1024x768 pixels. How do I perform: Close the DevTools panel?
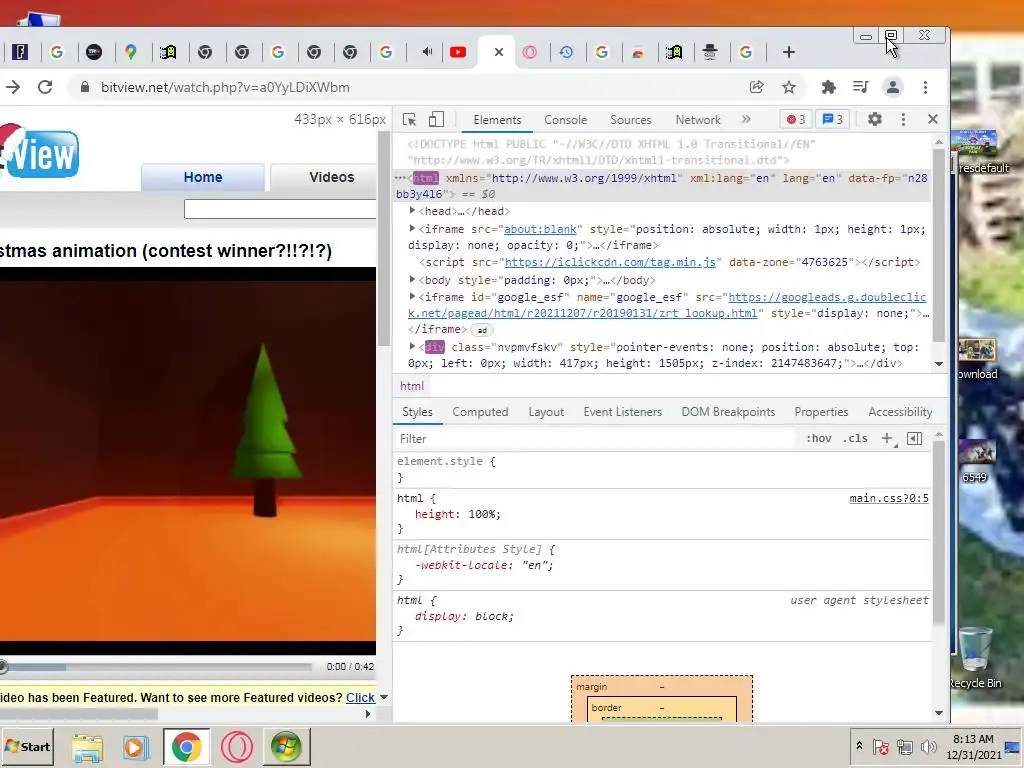pyautogui.click(x=933, y=119)
